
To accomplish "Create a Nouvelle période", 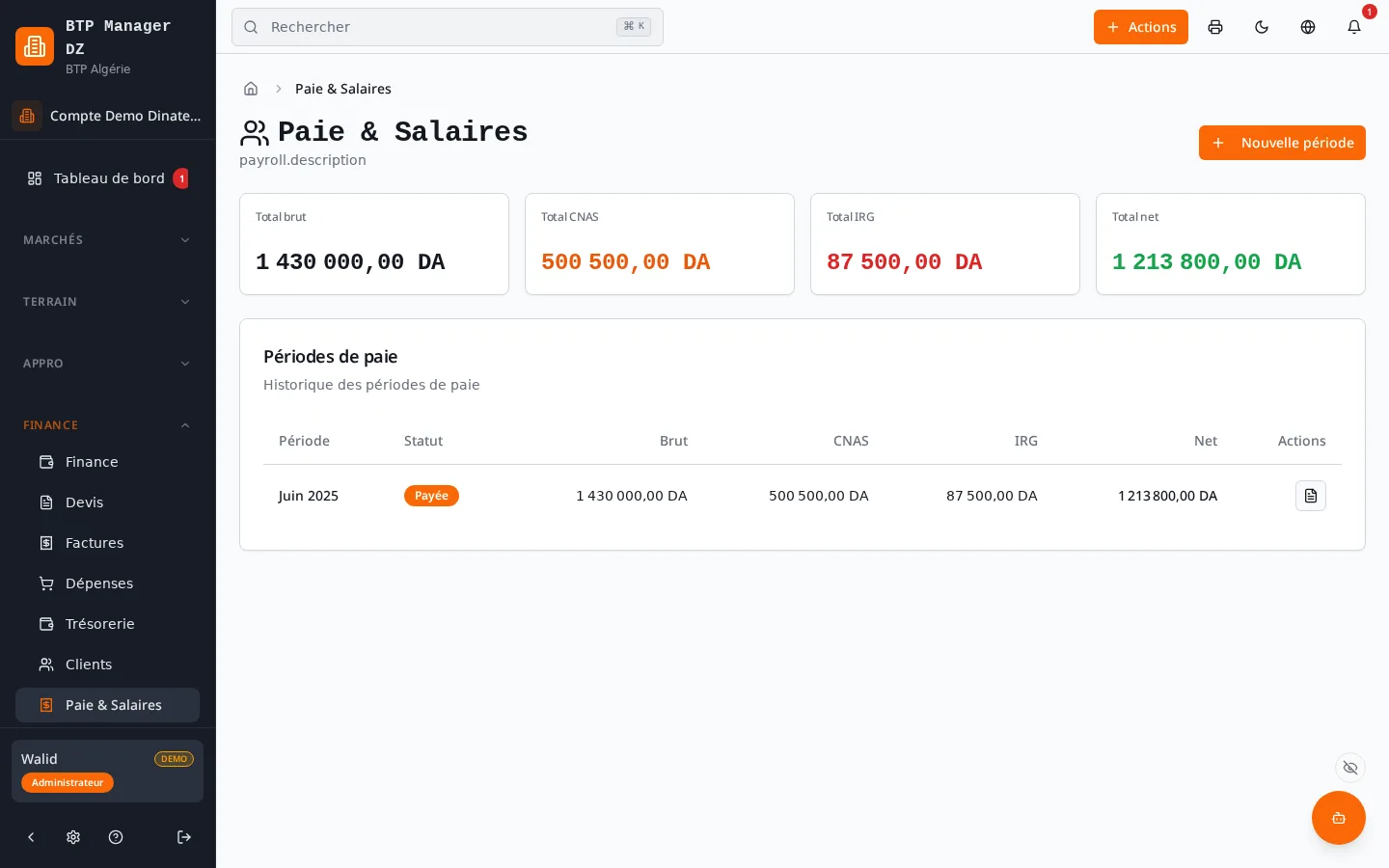I will pyautogui.click(x=1282, y=143).
